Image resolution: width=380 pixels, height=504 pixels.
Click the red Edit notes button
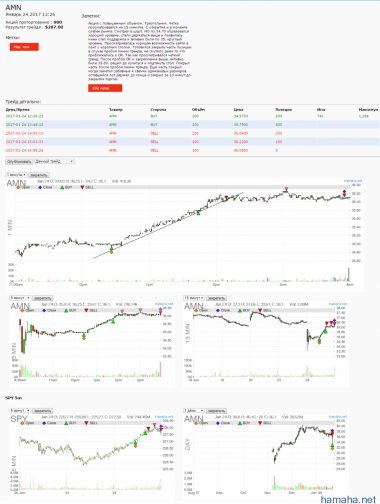pos(105,88)
